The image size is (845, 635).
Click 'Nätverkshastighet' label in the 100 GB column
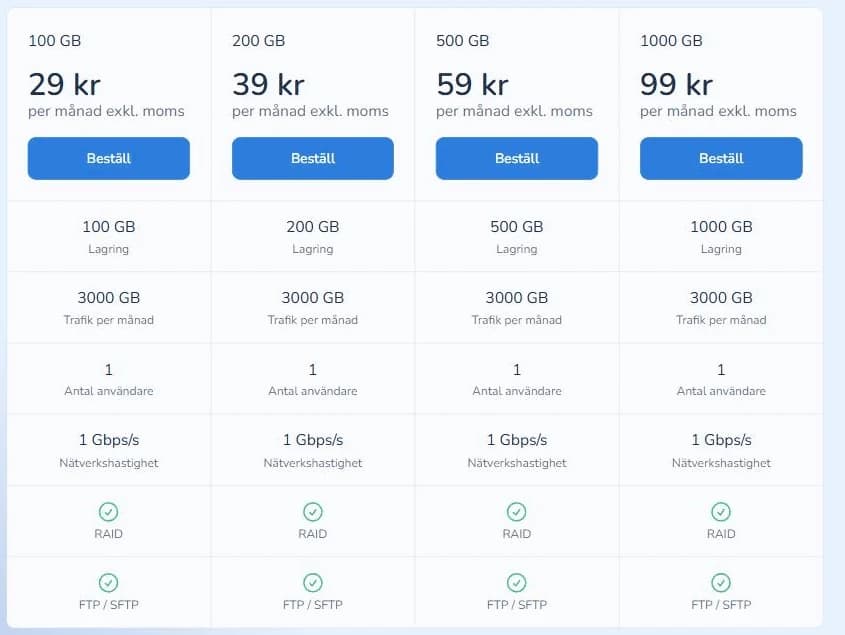(109, 463)
